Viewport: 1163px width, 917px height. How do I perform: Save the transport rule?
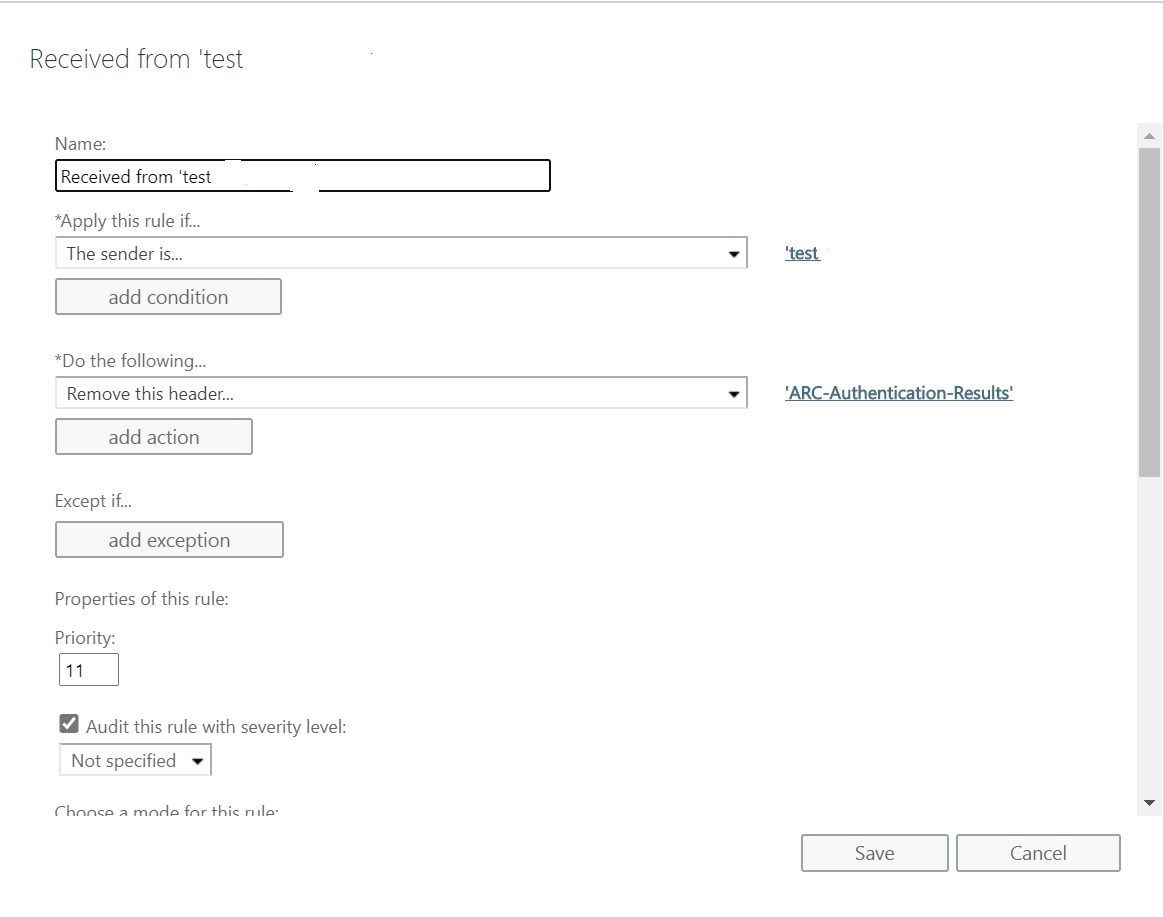click(873, 852)
